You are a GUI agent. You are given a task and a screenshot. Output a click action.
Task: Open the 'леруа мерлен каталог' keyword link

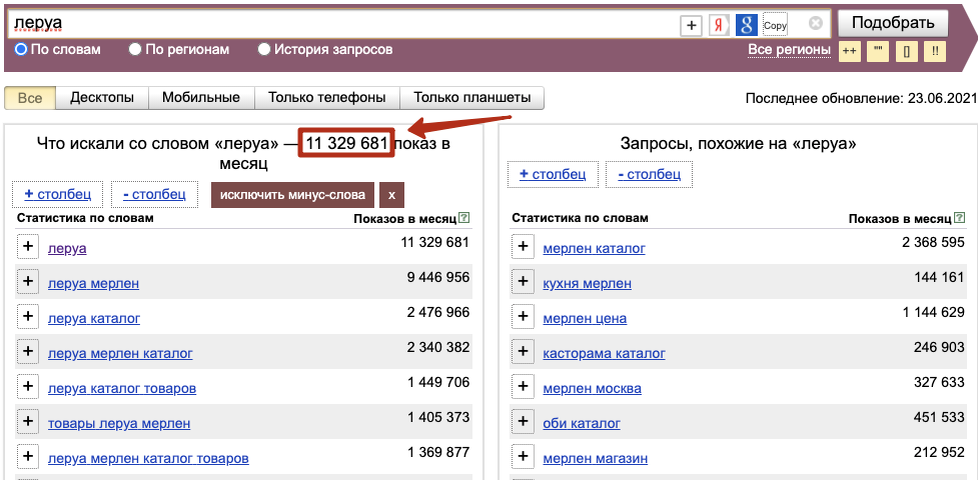120,353
